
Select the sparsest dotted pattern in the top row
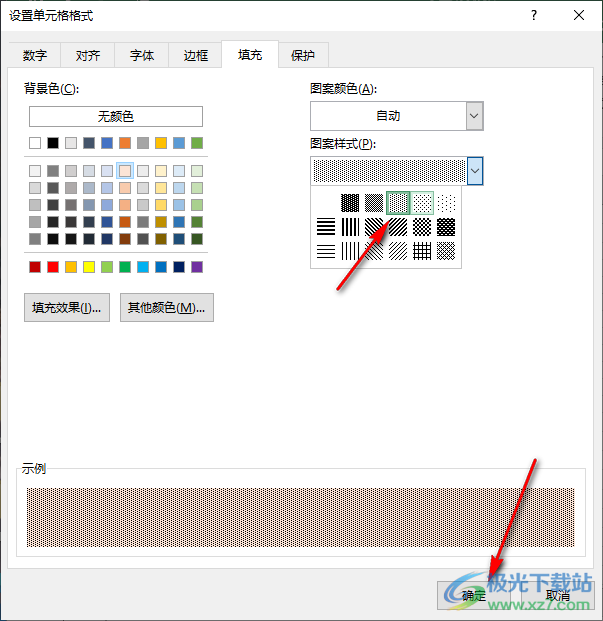(x=446, y=203)
